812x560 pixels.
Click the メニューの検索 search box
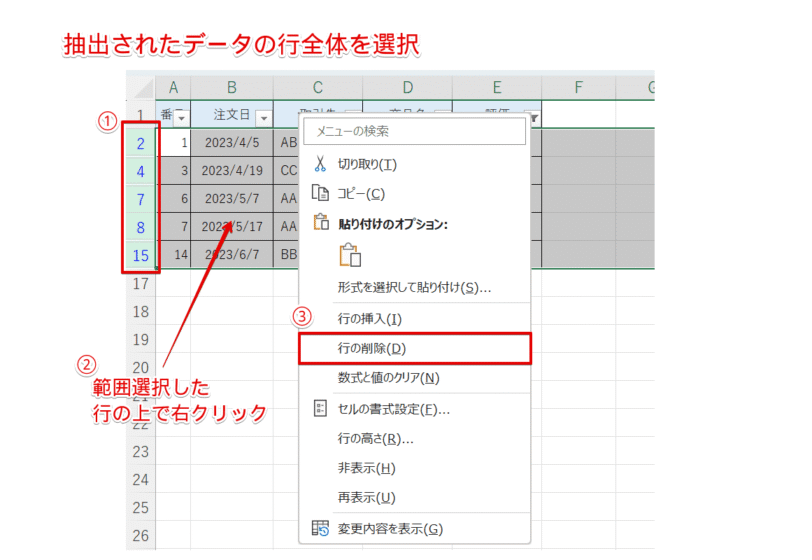(415, 132)
